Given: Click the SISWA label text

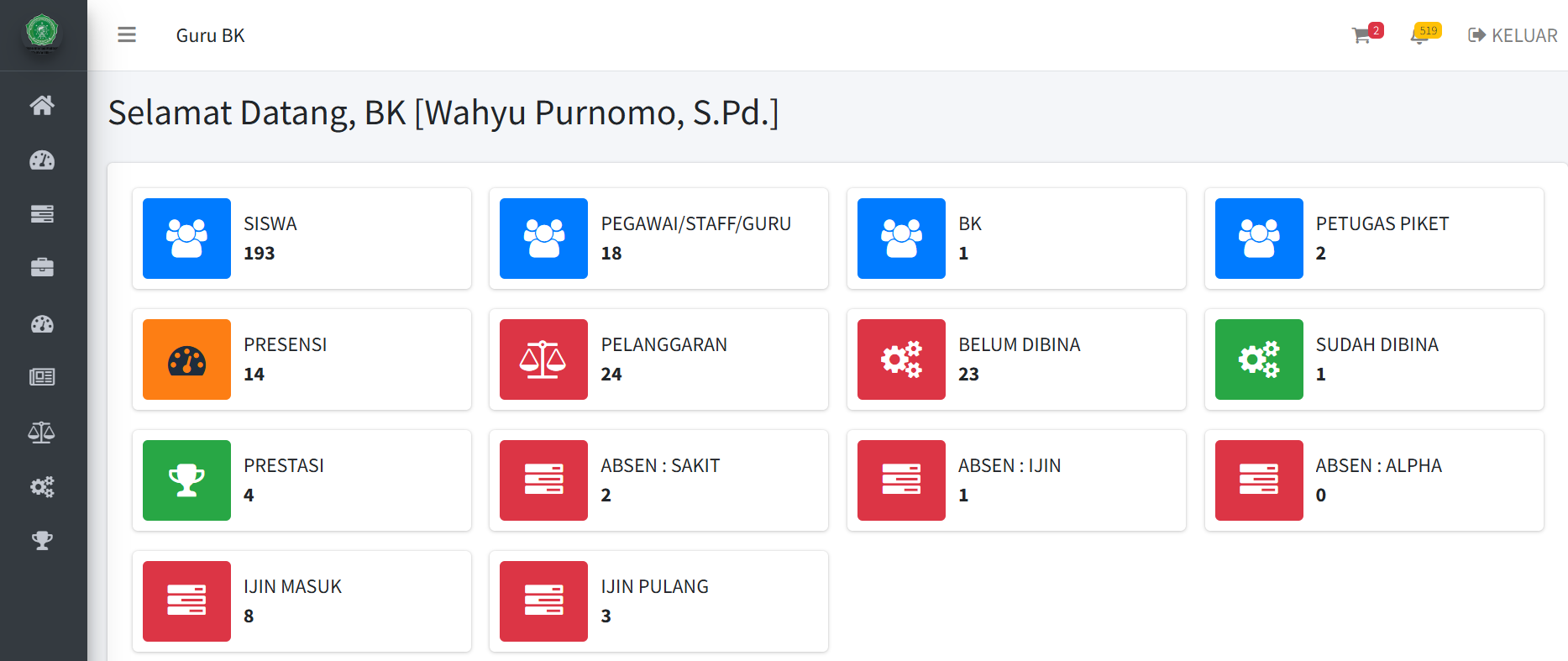Looking at the screenshot, I should 270,224.
